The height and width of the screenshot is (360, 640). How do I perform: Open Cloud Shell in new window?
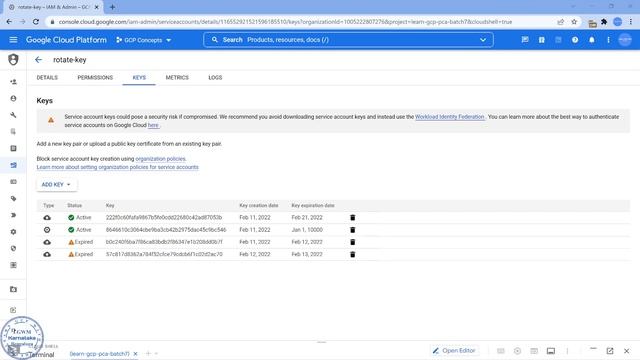[610, 351]
